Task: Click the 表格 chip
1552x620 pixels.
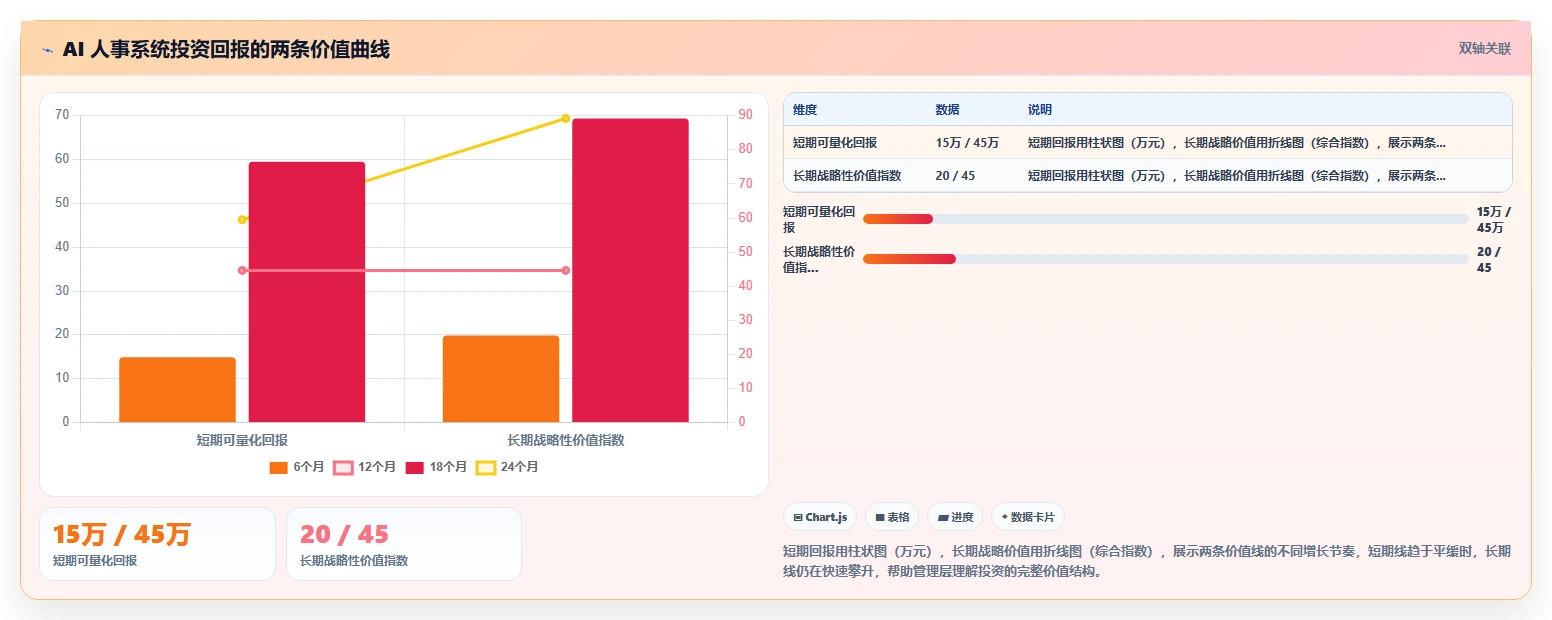Action: (892, 517)
